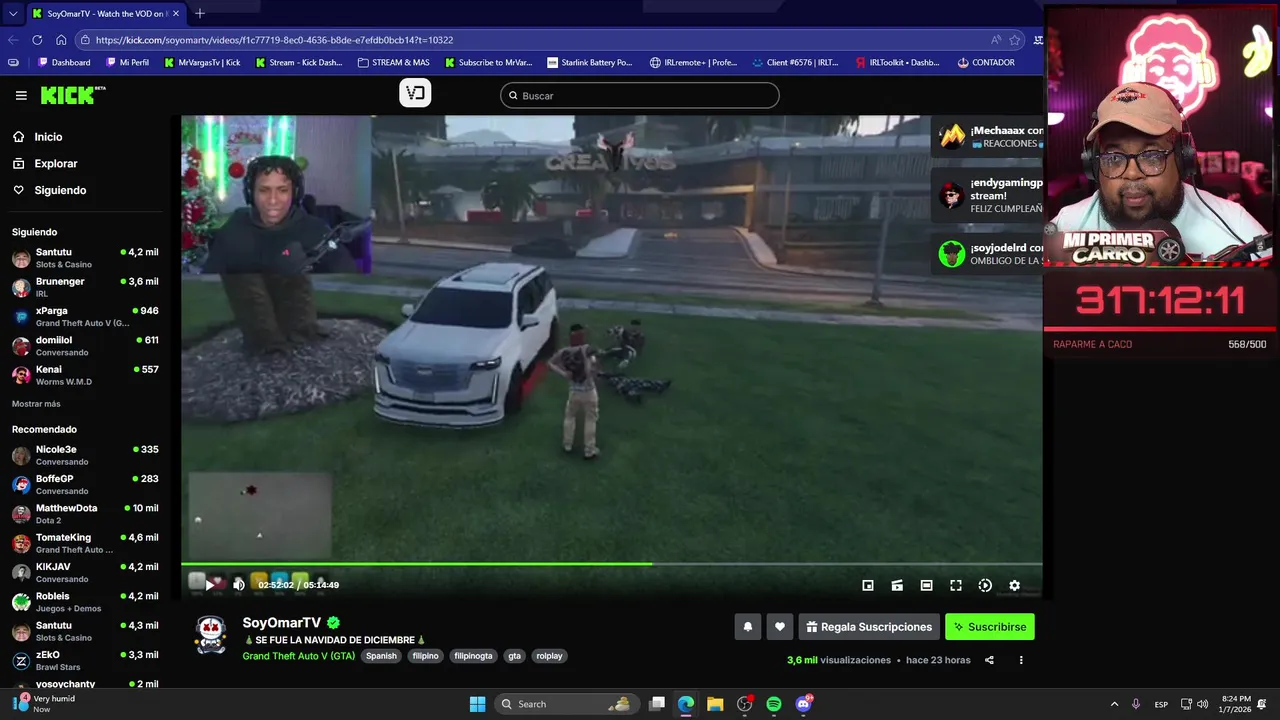The height and width of the screenshot is (720, 1280).
Task: Open the Dashboard bookmark
Action: (64, 62)
